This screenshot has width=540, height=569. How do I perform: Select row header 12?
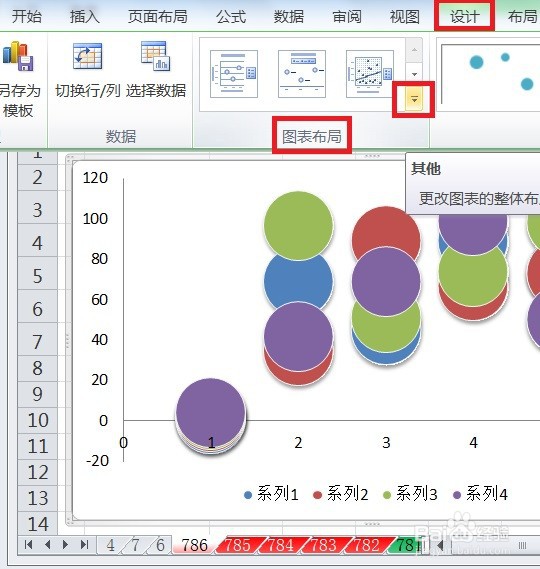pyautogui.click(x=37, y=472)
